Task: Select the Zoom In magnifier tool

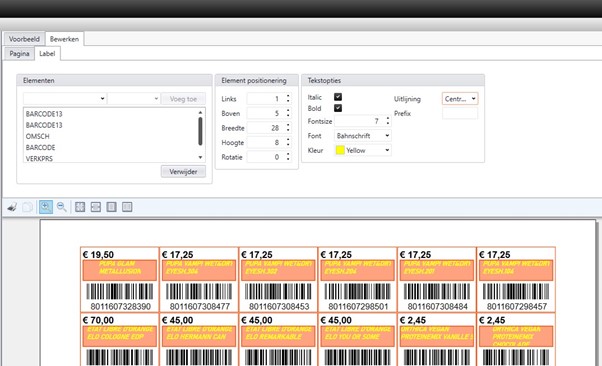Action: pyautogui.click(x=46, y=207)
